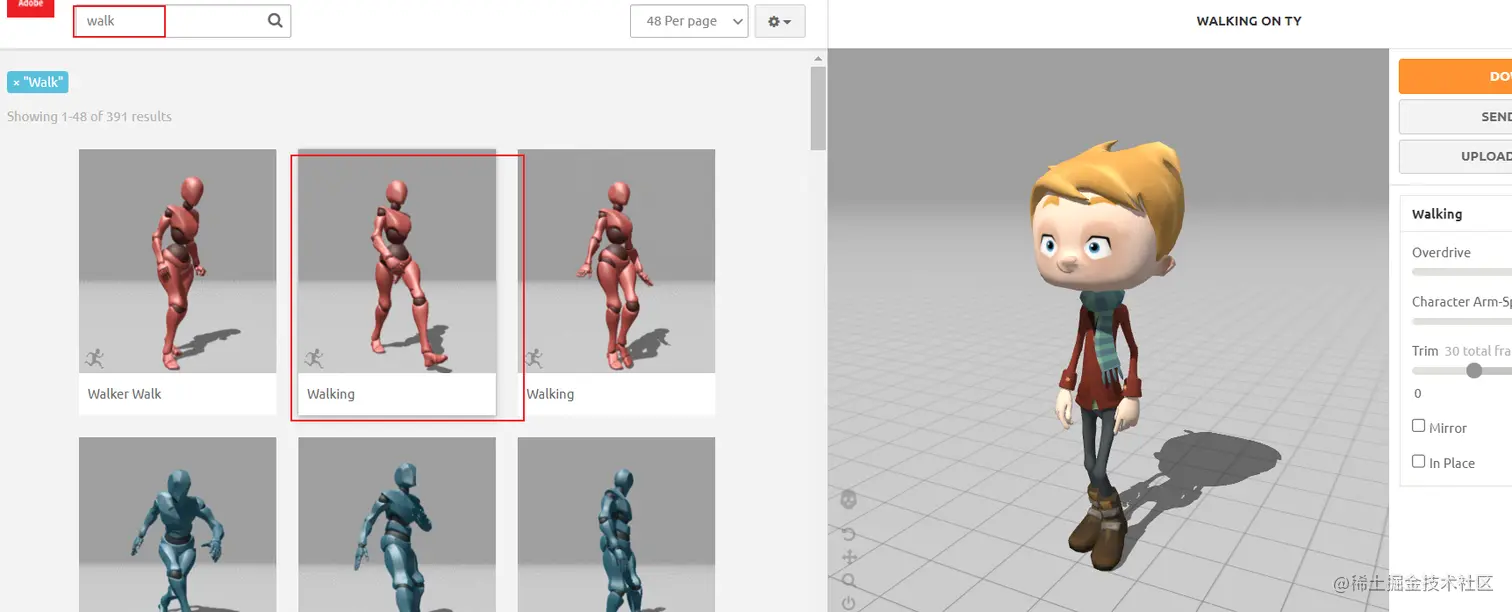The height and width of the screenshot is (612, 1512).
Task: Click the Walker Walk label text
Action: 124,394
